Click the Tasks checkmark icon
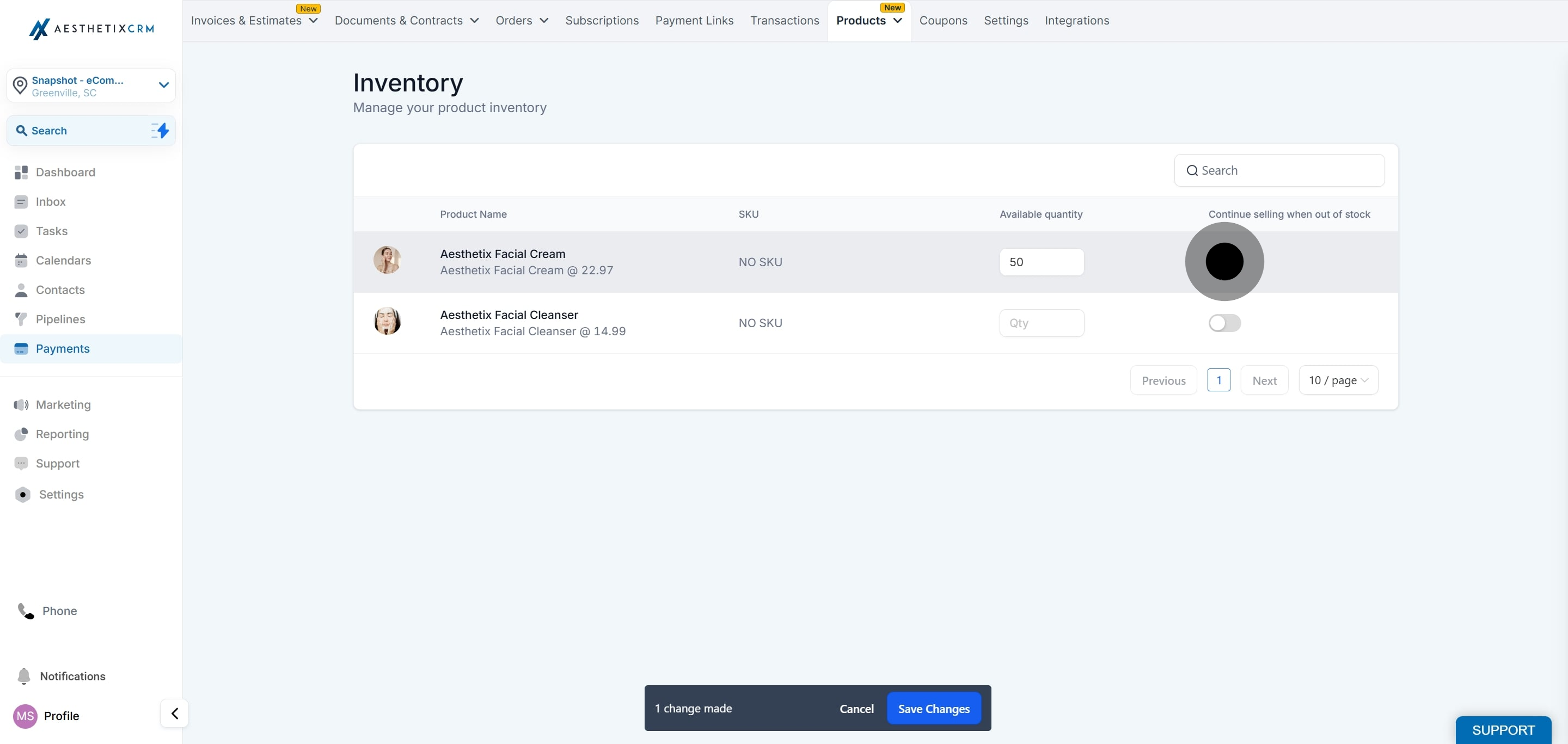 point(21,231)
